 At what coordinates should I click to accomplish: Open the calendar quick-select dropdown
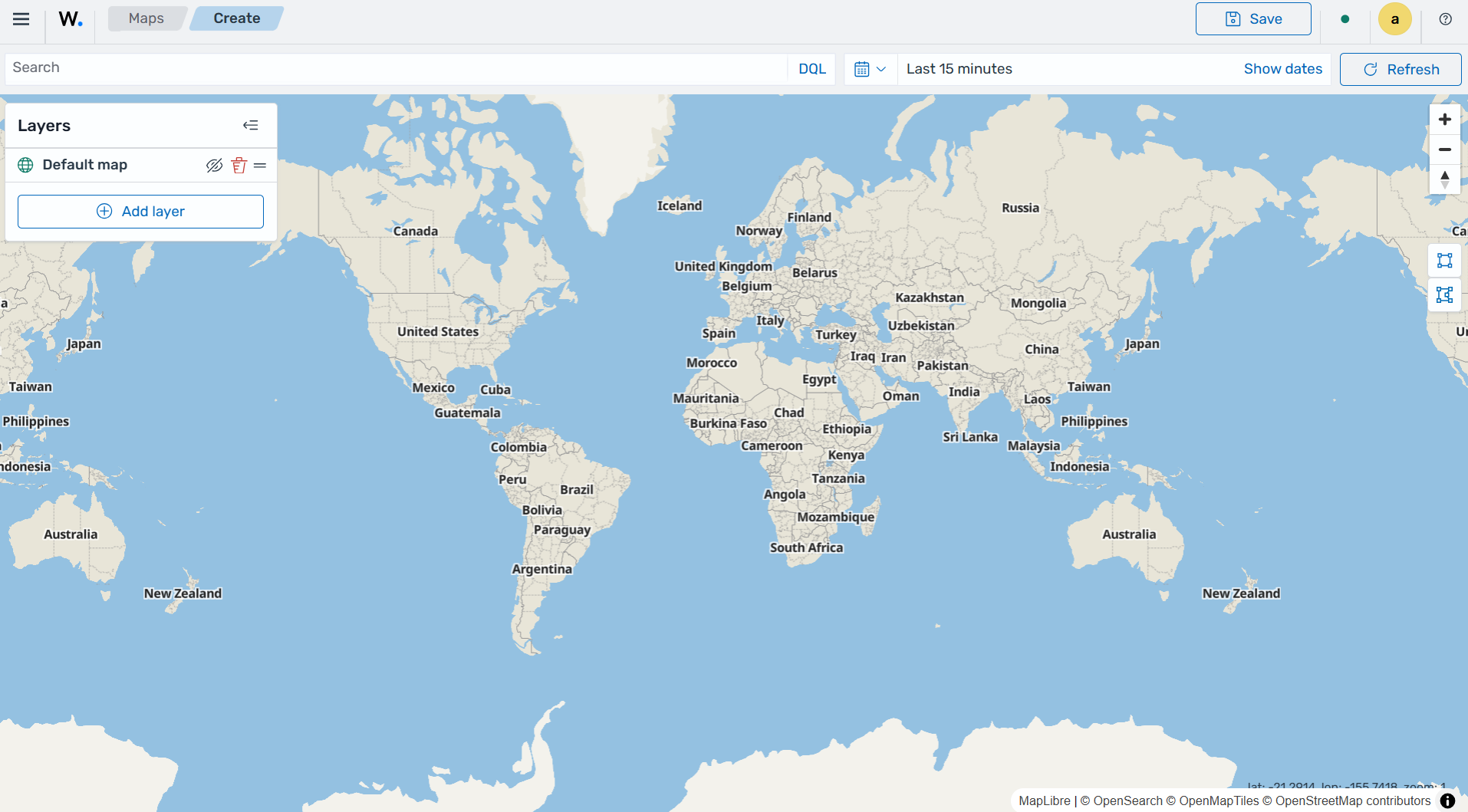[871, 69]
